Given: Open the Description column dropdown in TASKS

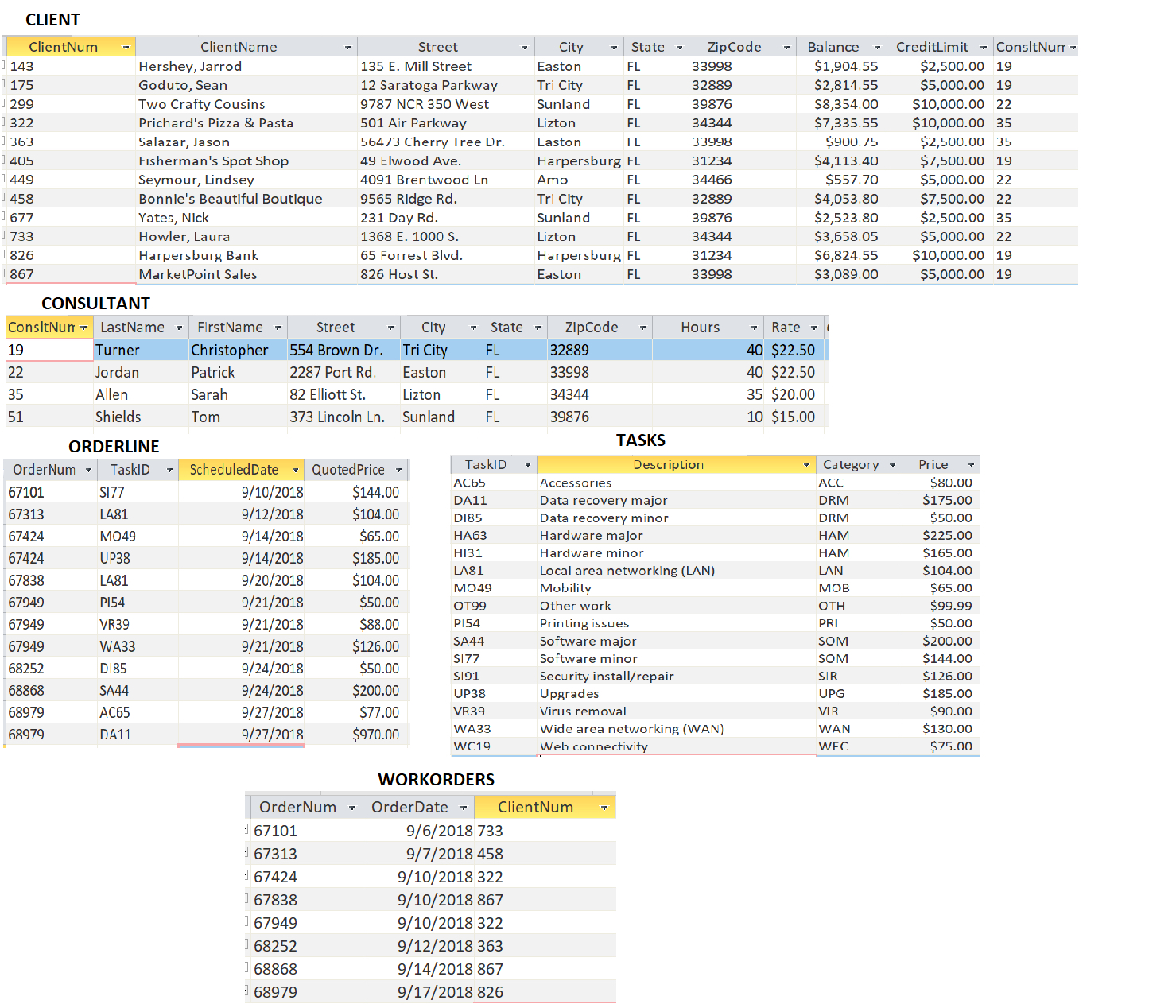Looking at the screenshot, I should pyautogui.click(x=806, y=465).
